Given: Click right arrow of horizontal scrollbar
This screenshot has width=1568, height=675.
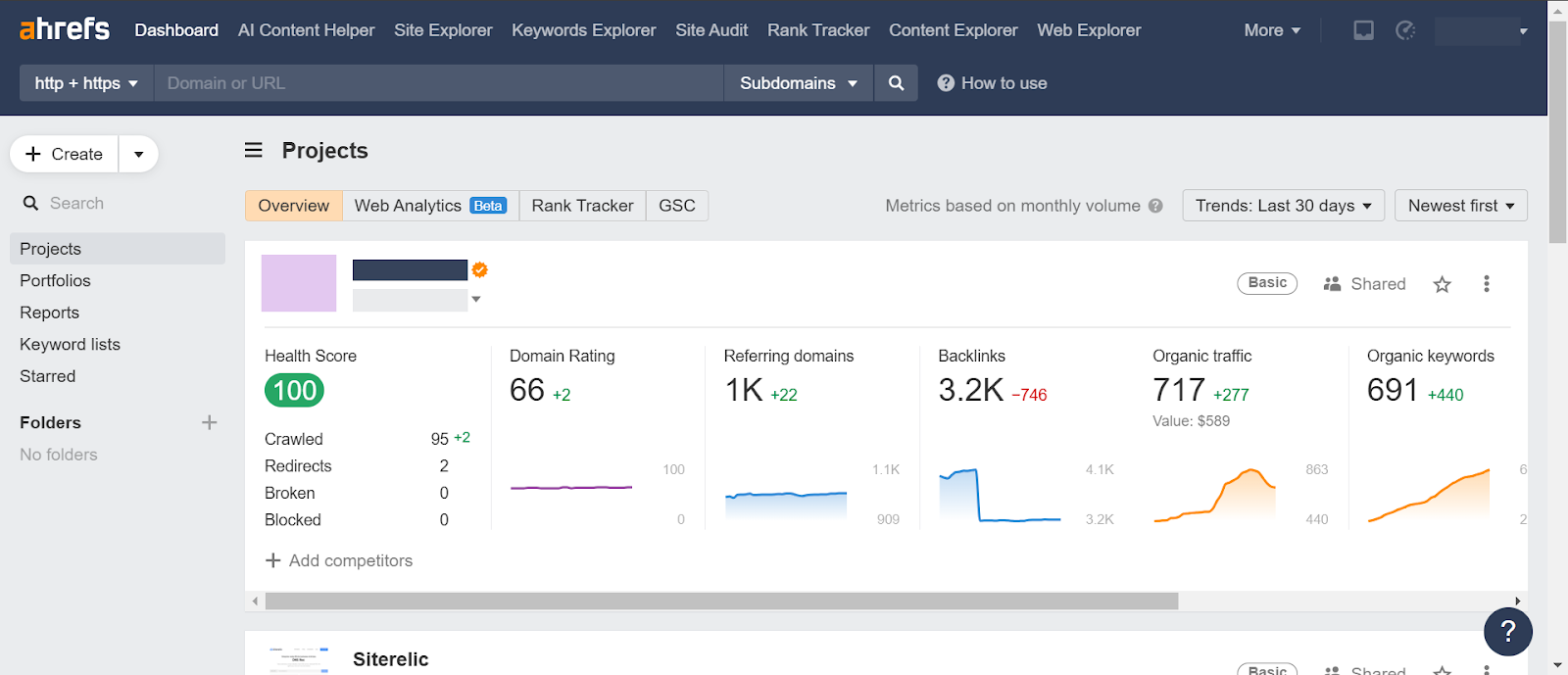Looking at the screenshot, I should (1518, 601).
